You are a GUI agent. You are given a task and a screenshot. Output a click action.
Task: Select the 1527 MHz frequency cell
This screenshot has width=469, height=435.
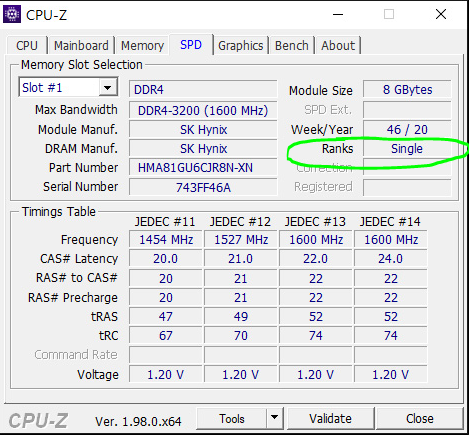(241, 240)
